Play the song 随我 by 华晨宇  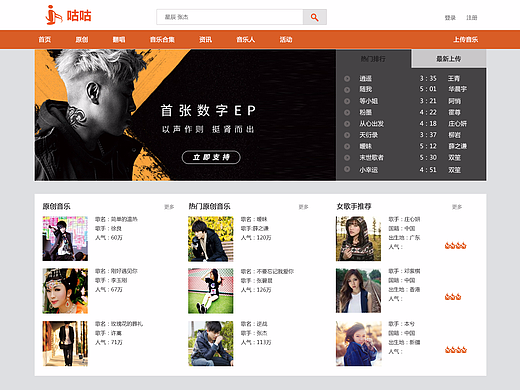[347, 90]
